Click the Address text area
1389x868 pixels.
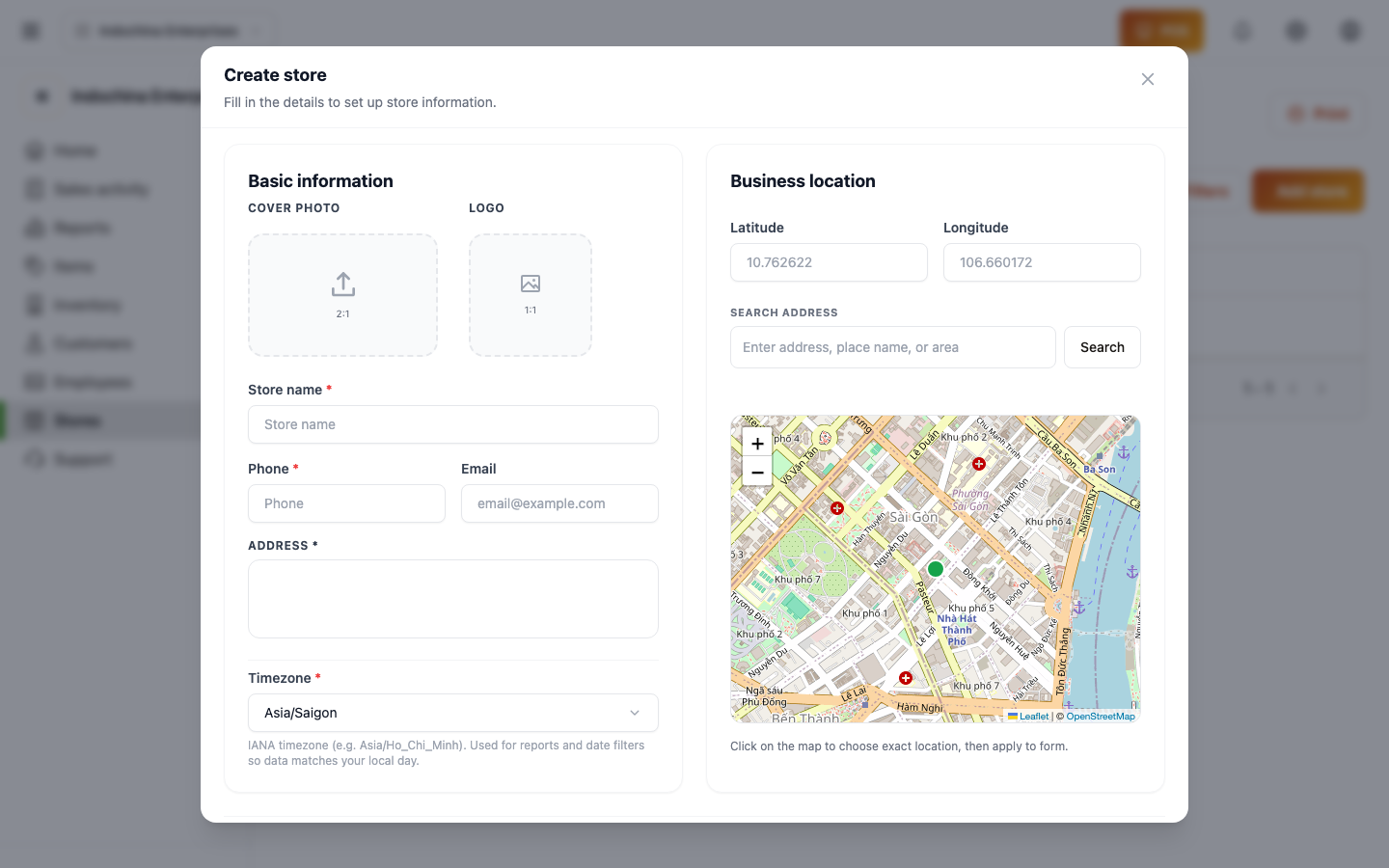(453, 599)
